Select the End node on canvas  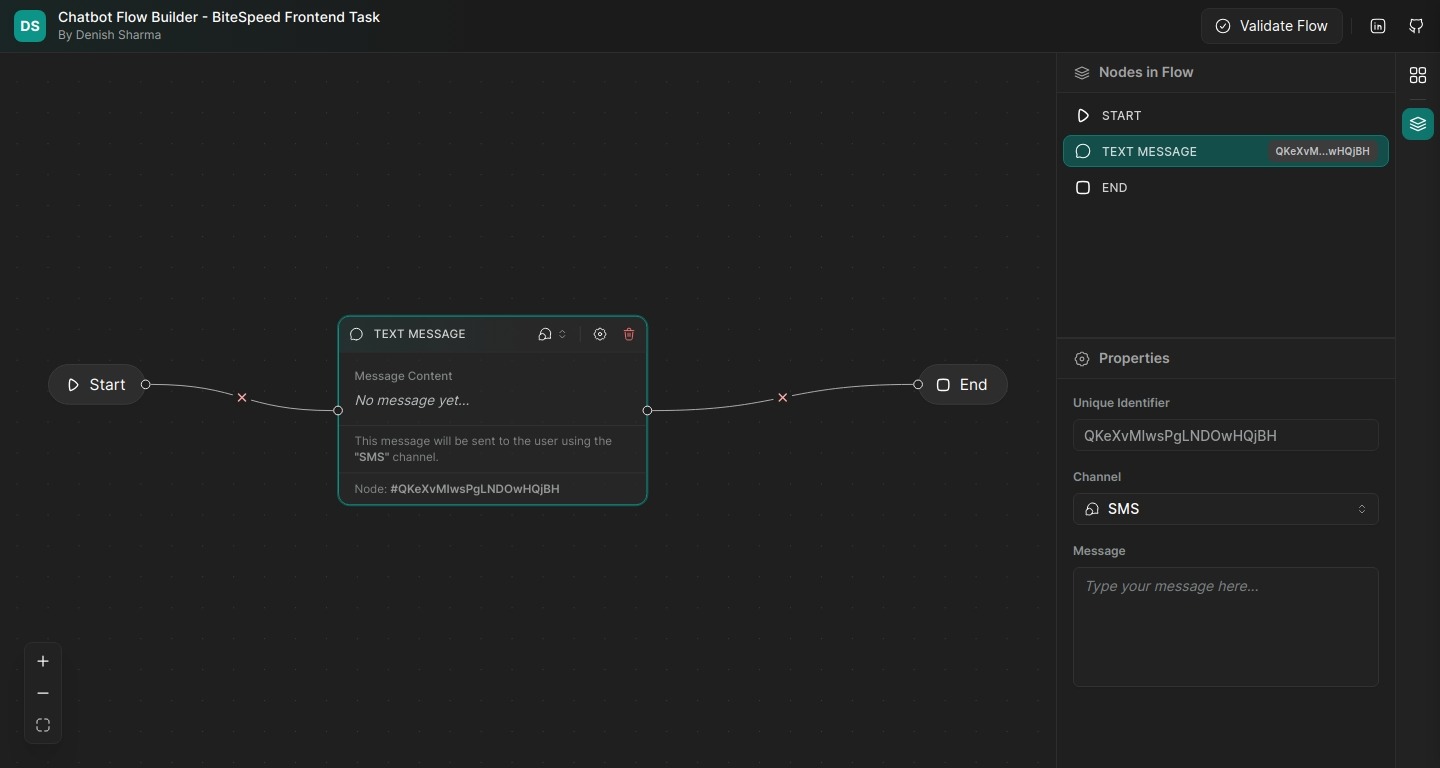(x=962, y=385)
